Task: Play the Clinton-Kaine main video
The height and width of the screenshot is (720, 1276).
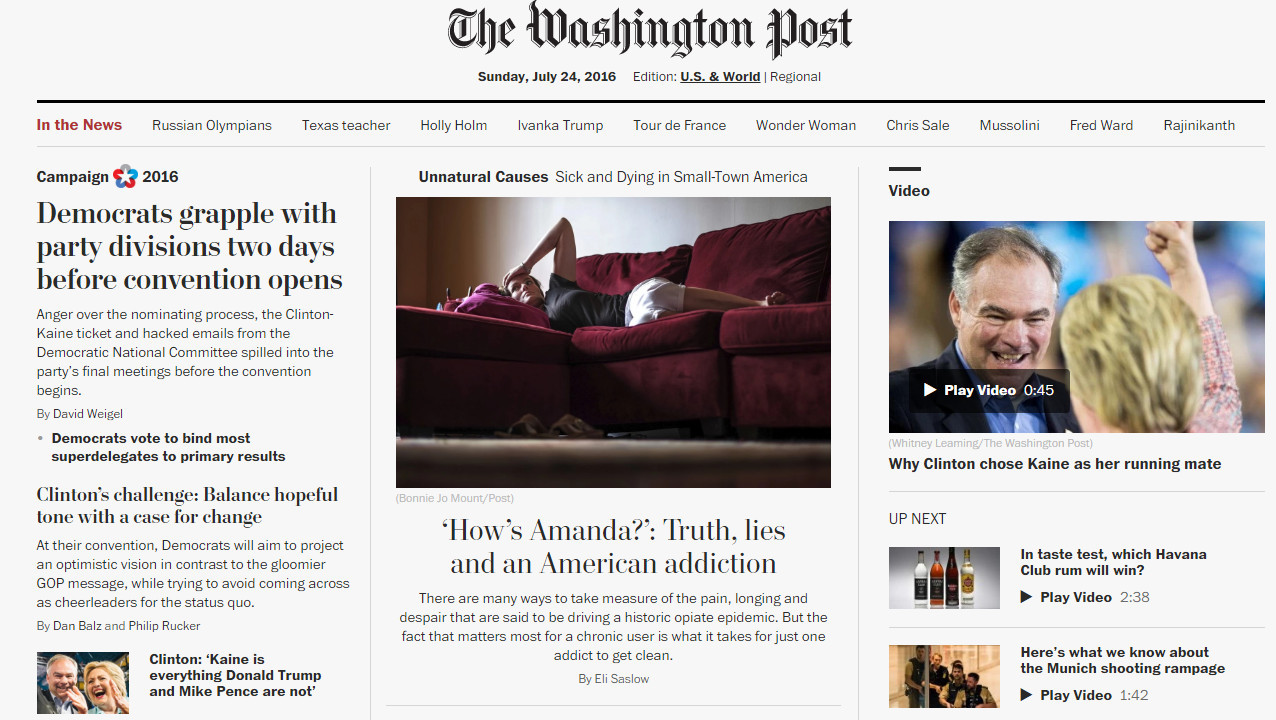Action: pyautogui.click(x=989, y=390)
